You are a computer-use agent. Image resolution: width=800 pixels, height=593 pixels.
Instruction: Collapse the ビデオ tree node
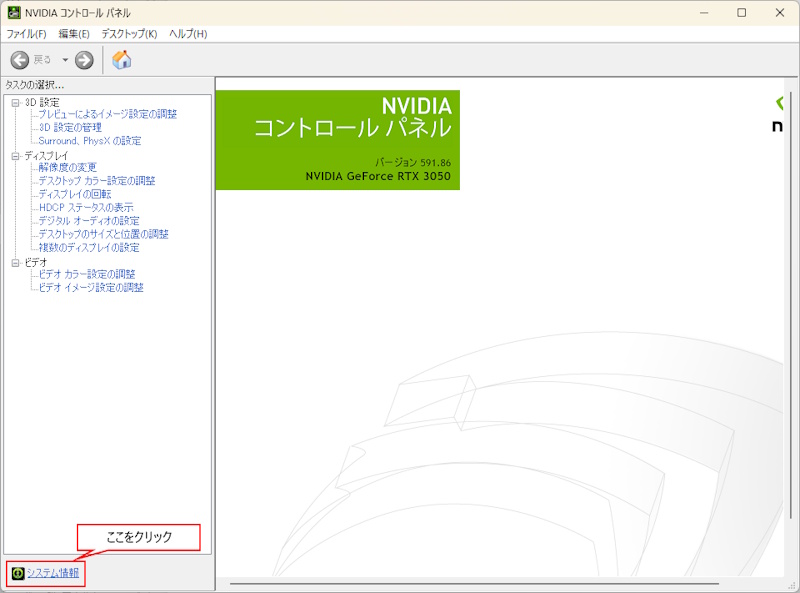pyautogui.click(x=15, y=262)
